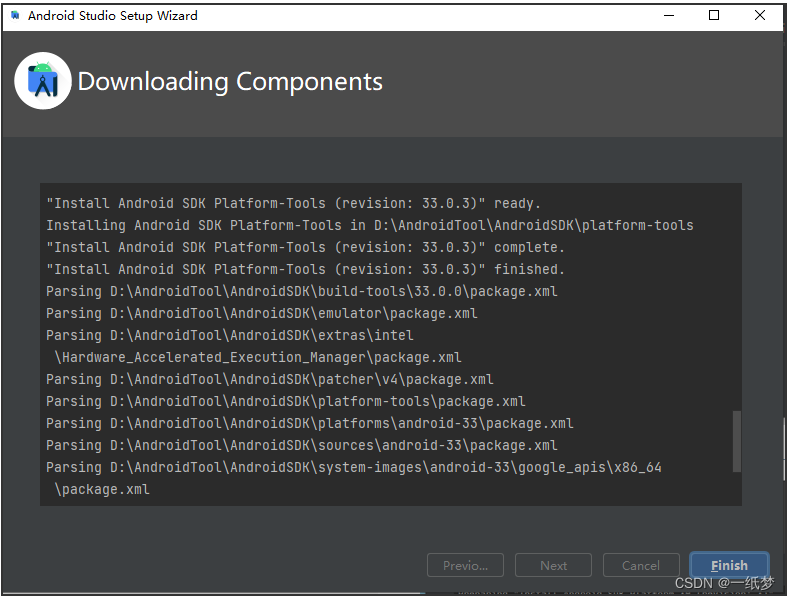Click the patcher\v4\package.xml line

coord(270,379)
